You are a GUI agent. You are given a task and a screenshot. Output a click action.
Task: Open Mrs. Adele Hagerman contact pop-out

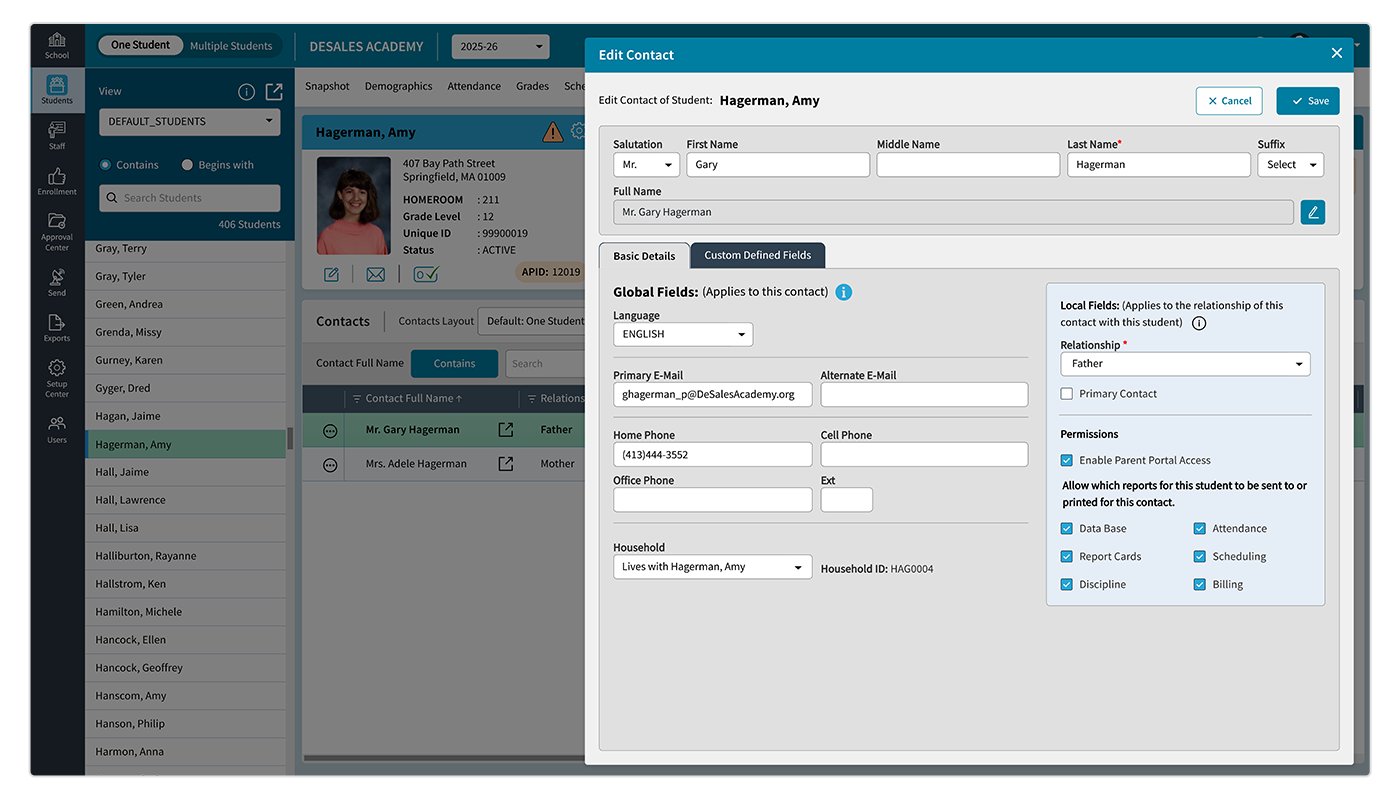[506, 464]
